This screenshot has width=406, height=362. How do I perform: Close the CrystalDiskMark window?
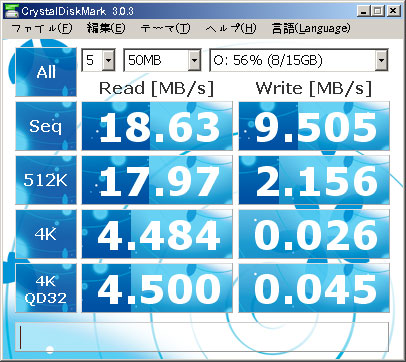coord(393,11)
